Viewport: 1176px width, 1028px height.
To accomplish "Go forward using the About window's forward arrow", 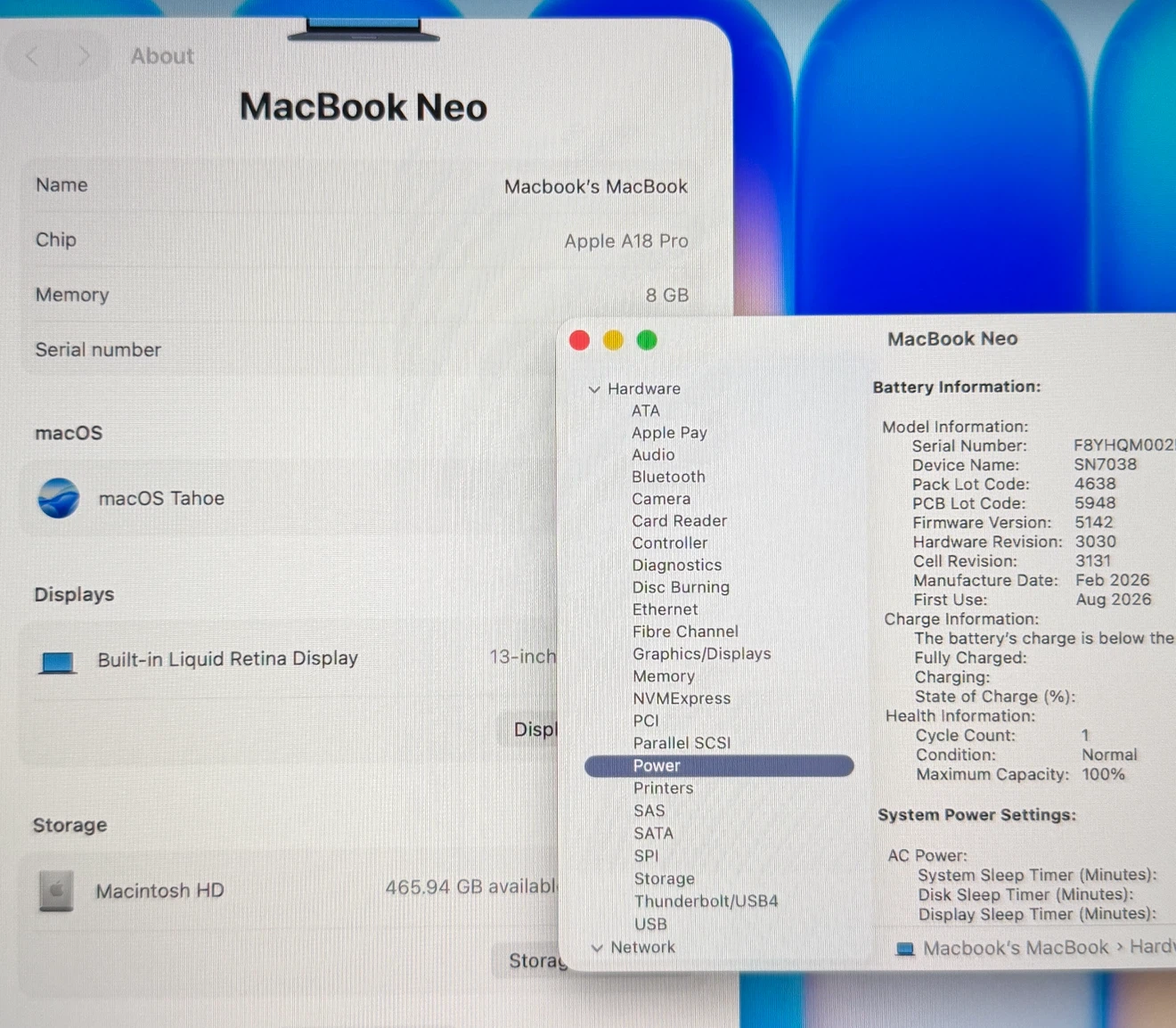I will (x=85, y=57).
